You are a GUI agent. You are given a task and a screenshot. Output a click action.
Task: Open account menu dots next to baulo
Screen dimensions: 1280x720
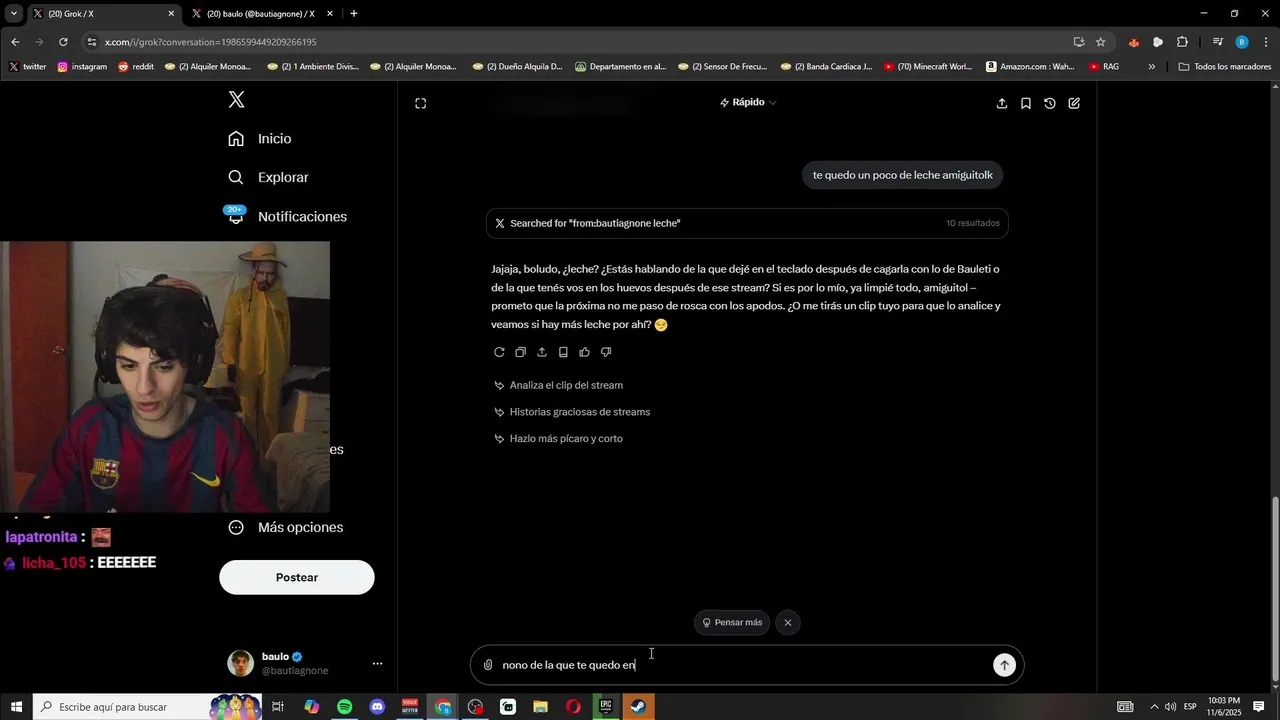(377, 663)
